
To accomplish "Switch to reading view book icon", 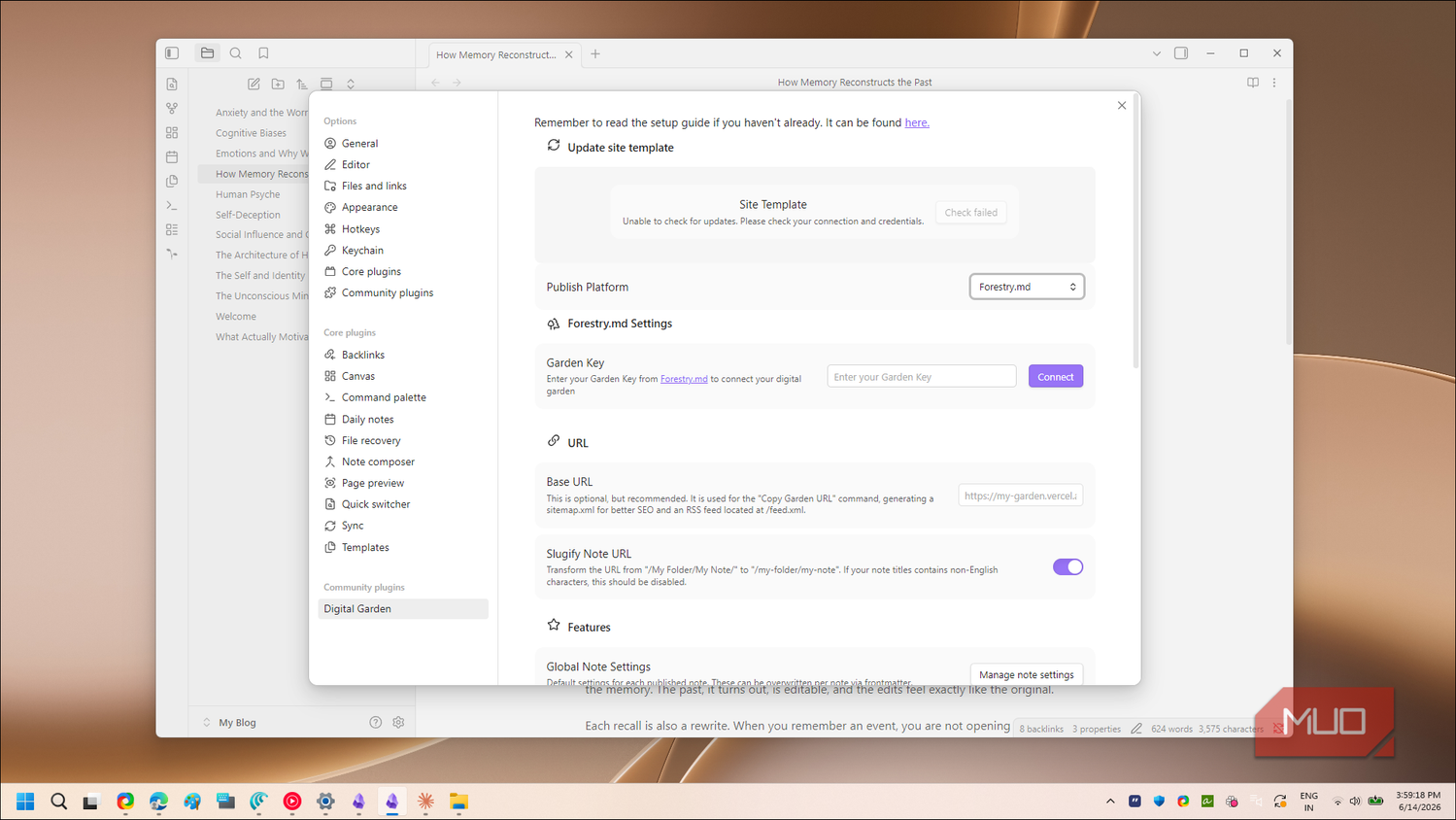I will (x=1253, y=83).
